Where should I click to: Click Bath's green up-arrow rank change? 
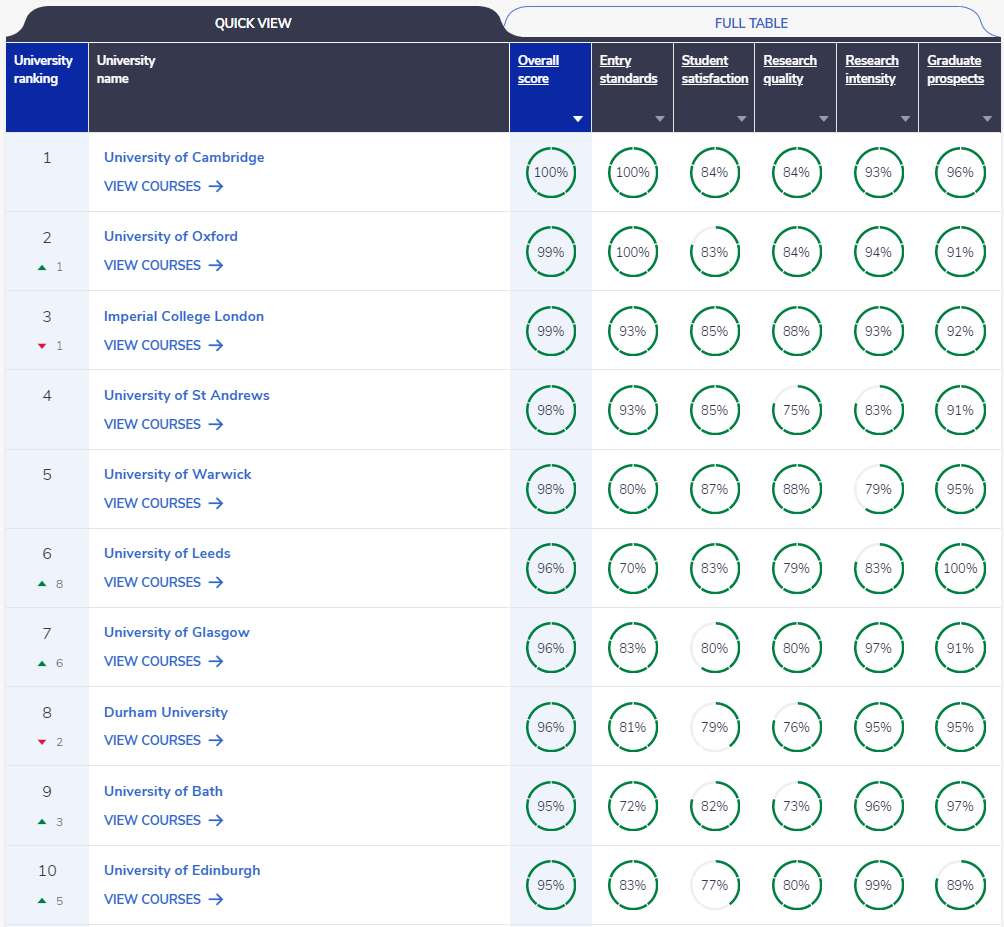tap(42, 821)
